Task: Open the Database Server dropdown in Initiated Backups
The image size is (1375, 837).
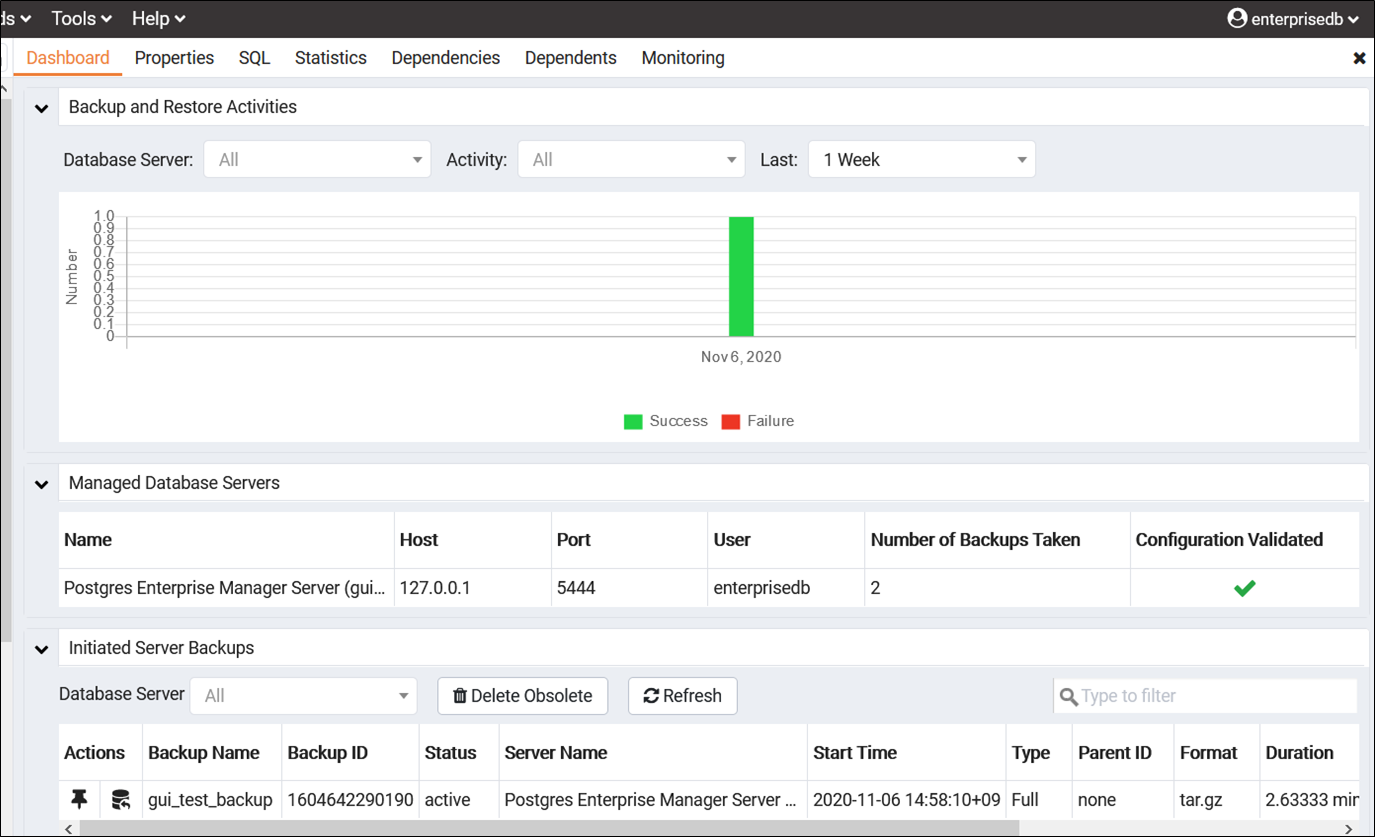Action: [x=303, y=696]
